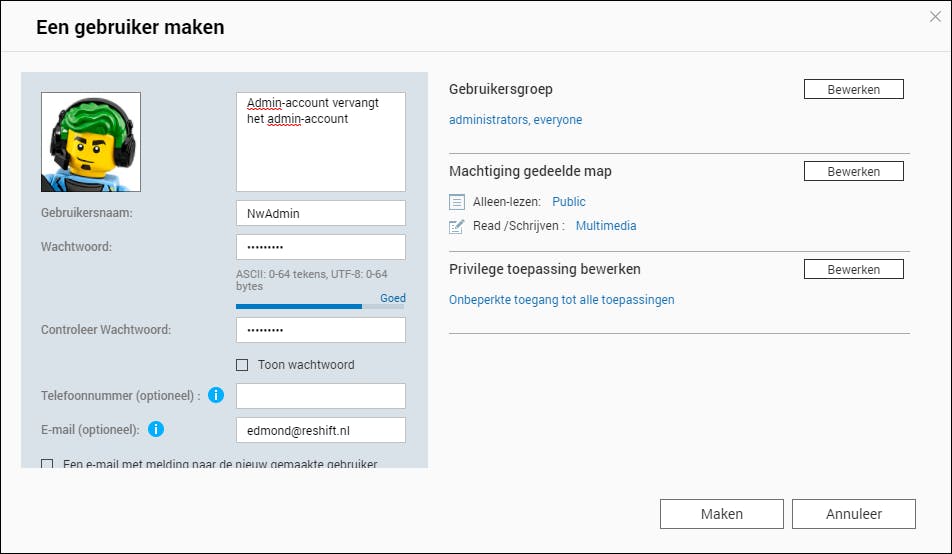
Task: Open the Public shared folder link
Action: pos(569,202)
